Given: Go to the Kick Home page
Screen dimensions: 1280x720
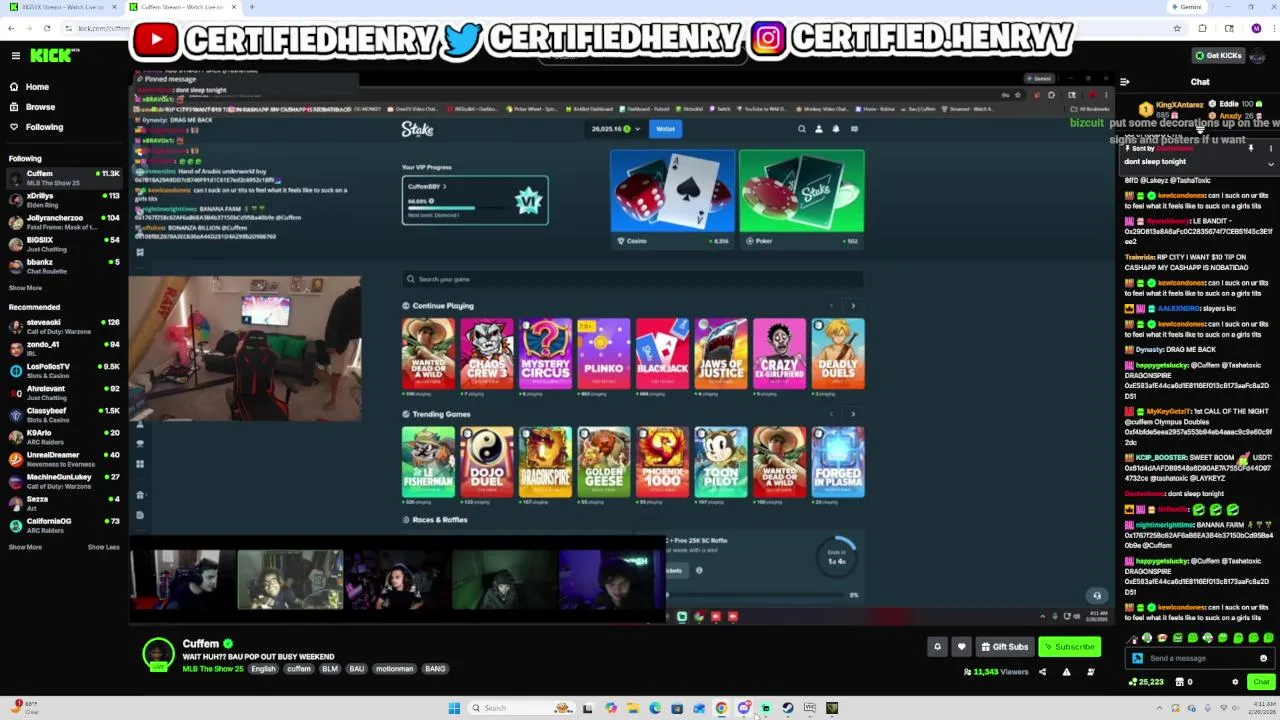Looking at the screenshot, I should pyautogui.click(x=29, y=87).
